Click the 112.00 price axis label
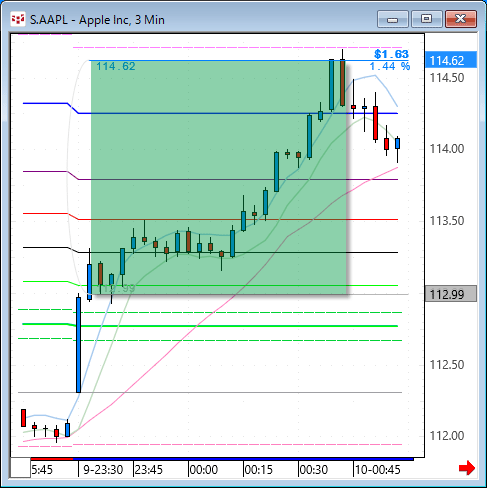 point(447,436)
